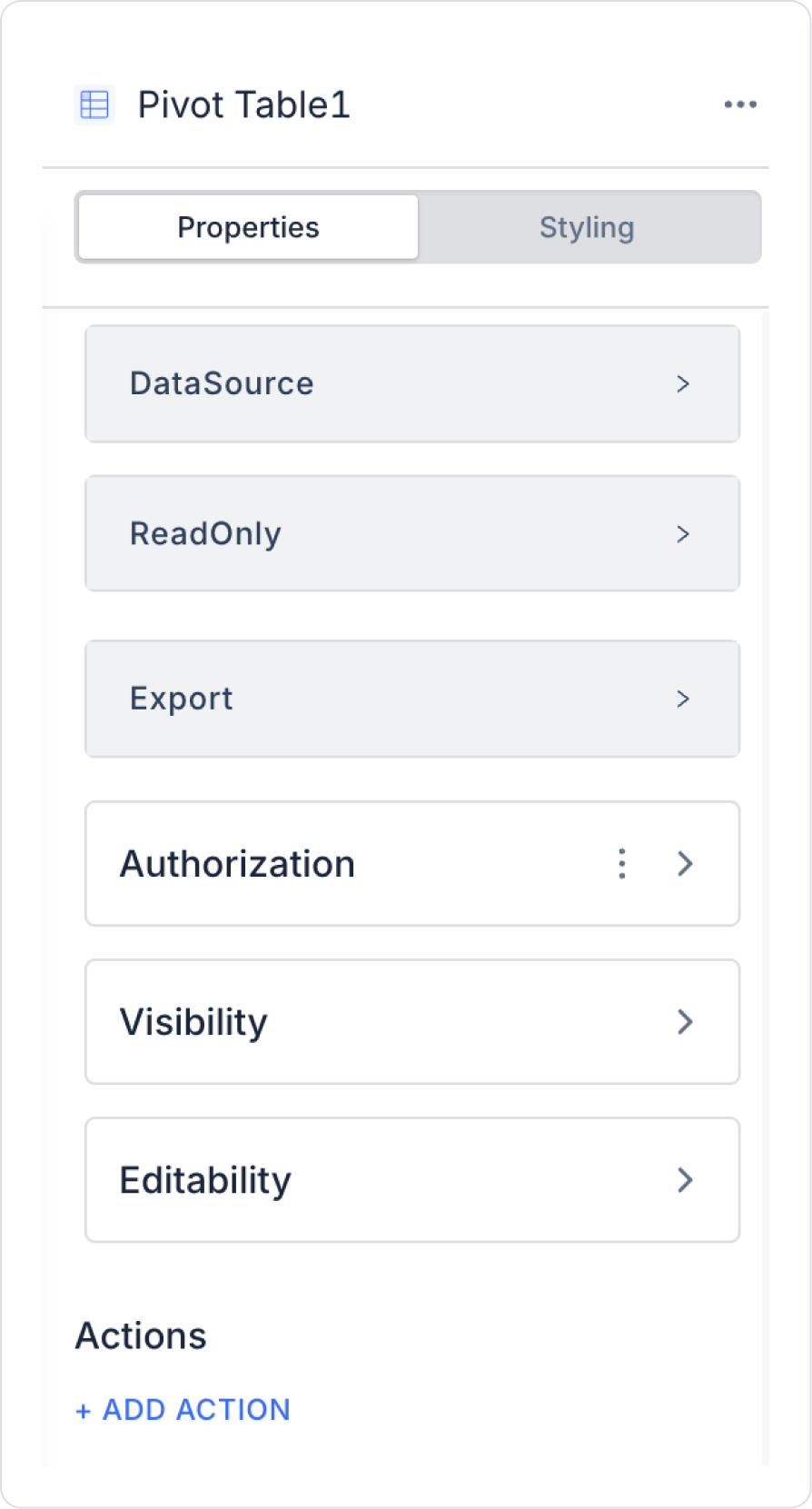812x1509 pixels.
Task: Click the DataSource label text
Action: click(222, 383)
